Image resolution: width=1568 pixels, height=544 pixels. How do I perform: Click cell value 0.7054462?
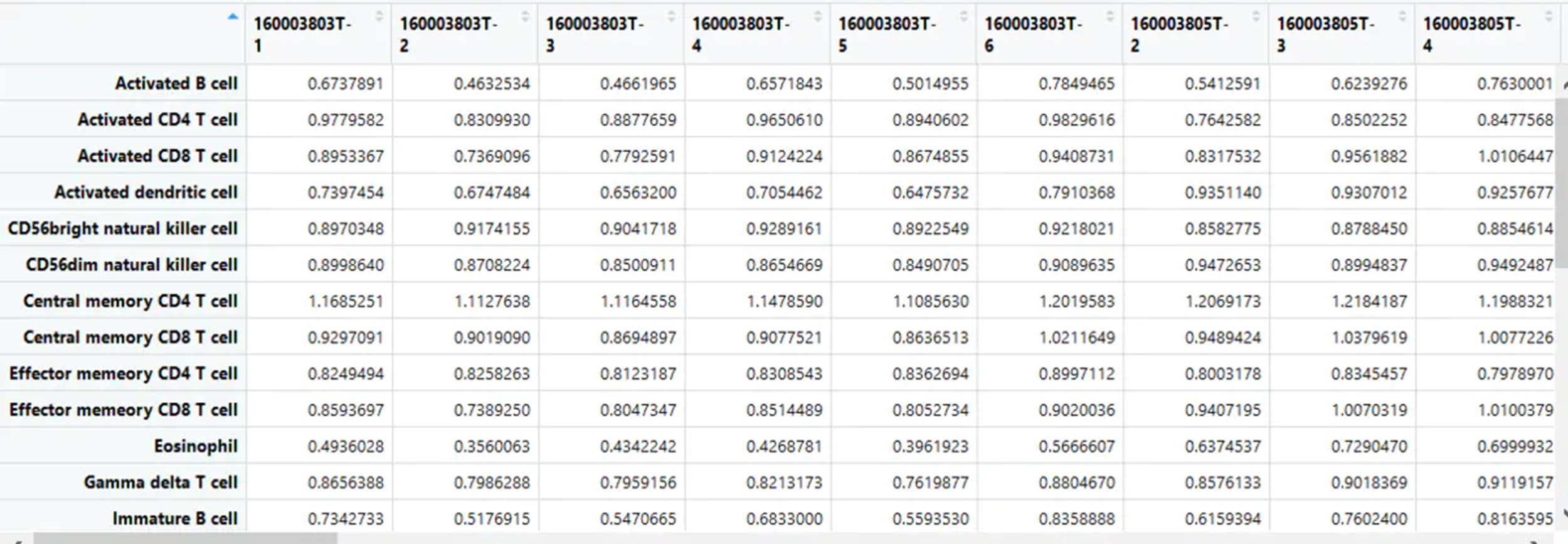[784, 193]
